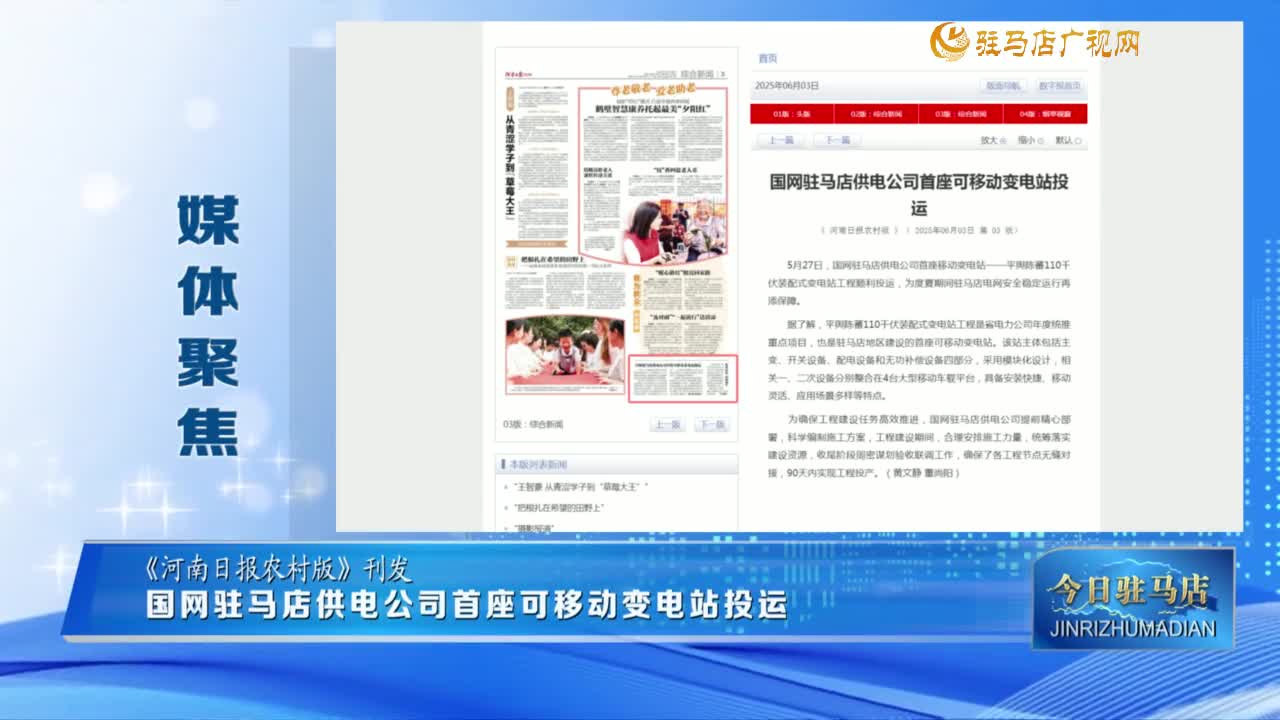1280x720 pixels.
Task: Open the 从青涩学子到"草莓大王" list link
Action: [x=580, y=487]
